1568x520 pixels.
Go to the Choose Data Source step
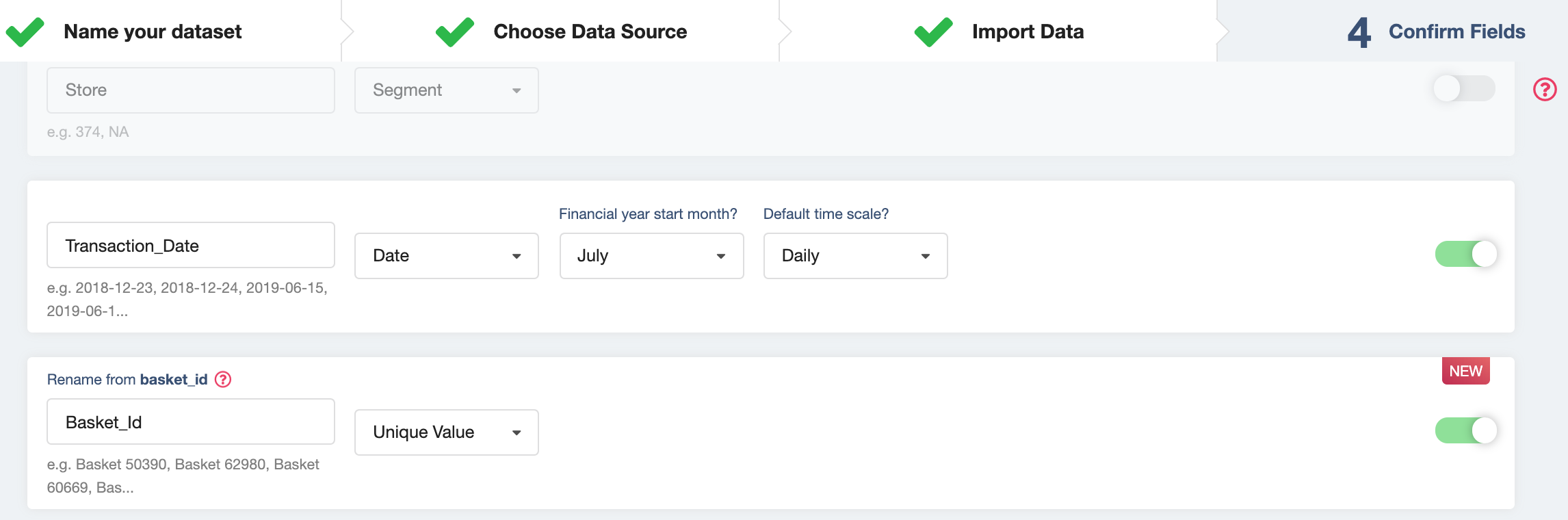(590, 32)
